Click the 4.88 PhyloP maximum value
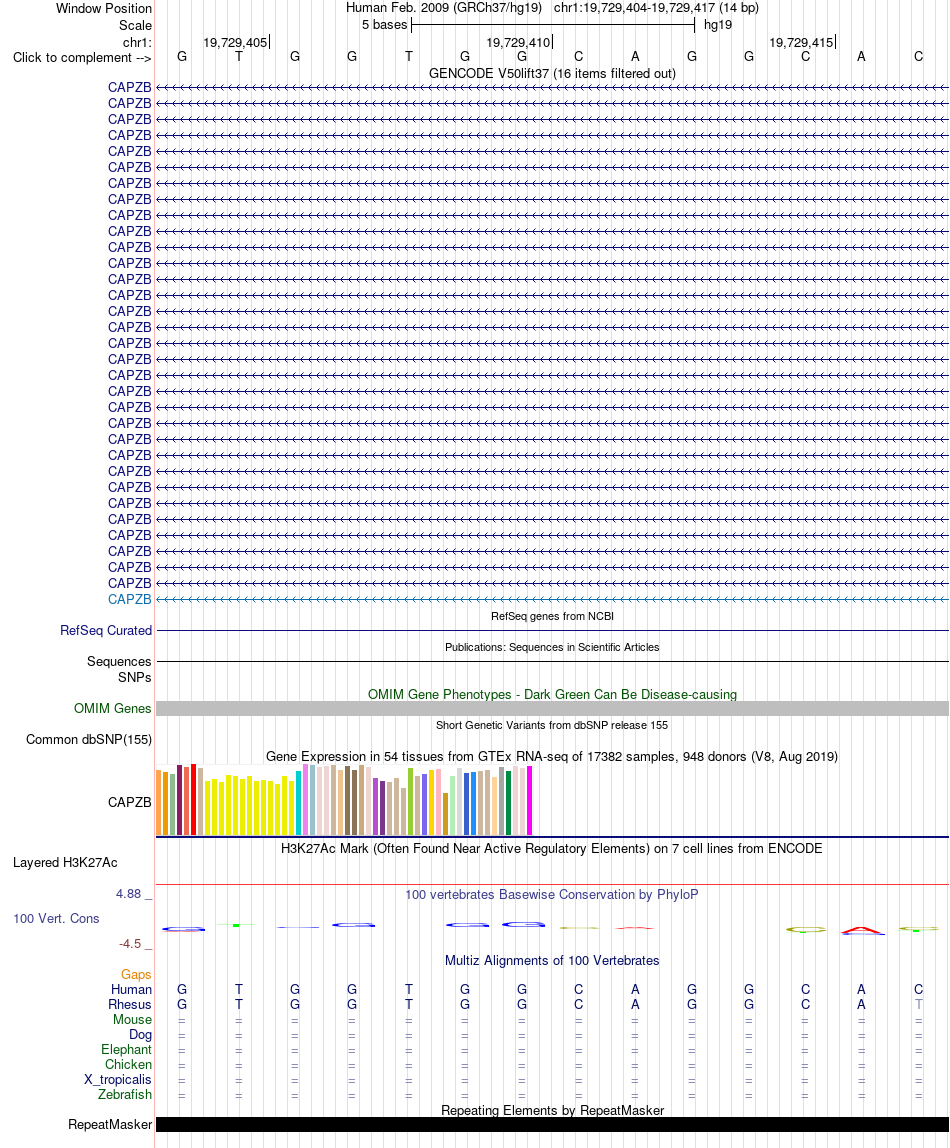950x1148 pixels. click(129, 894)
